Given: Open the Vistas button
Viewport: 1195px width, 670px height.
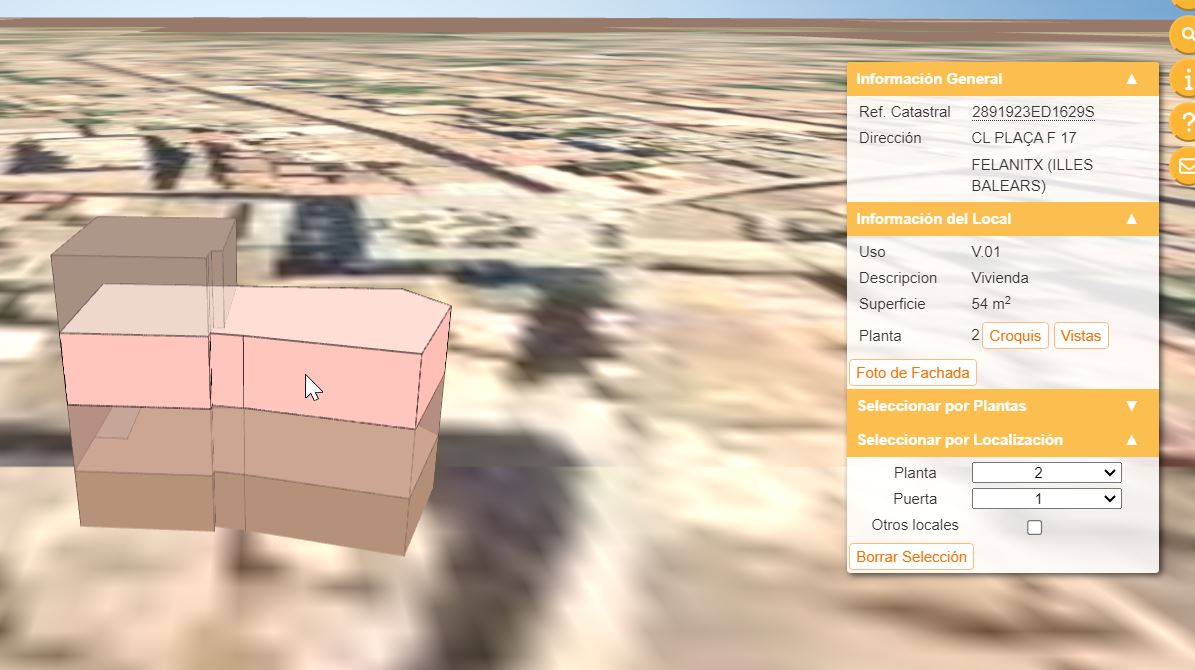Looking at the screenshot, I should point(1080,336).
